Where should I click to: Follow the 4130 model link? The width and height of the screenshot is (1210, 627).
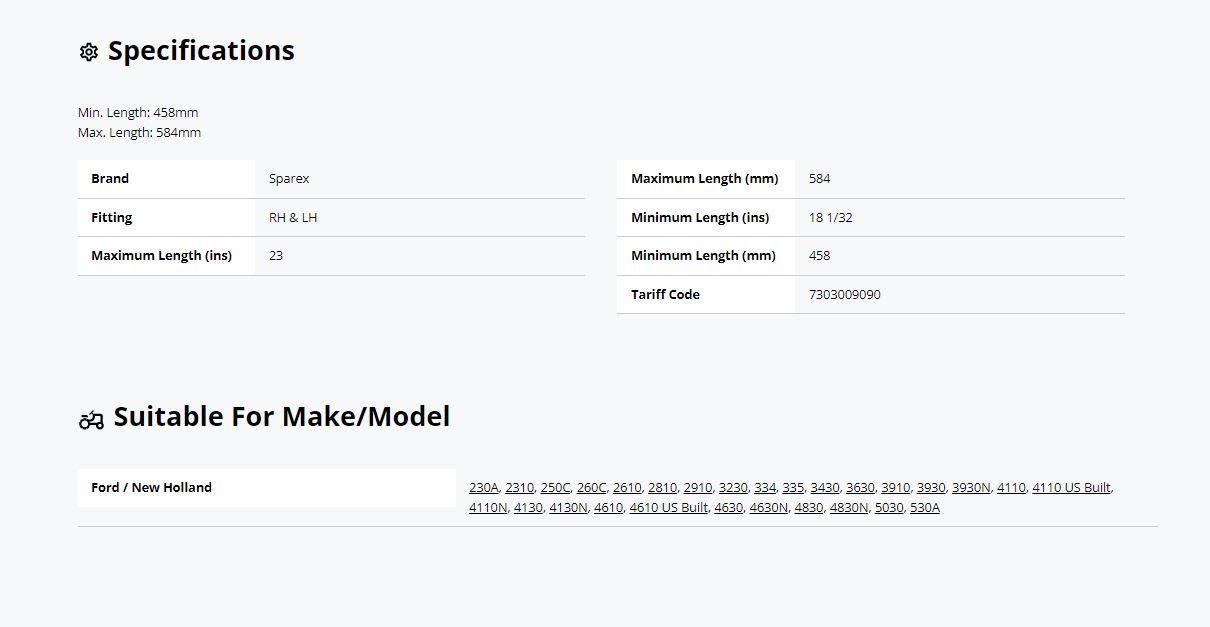pos(528,507)
